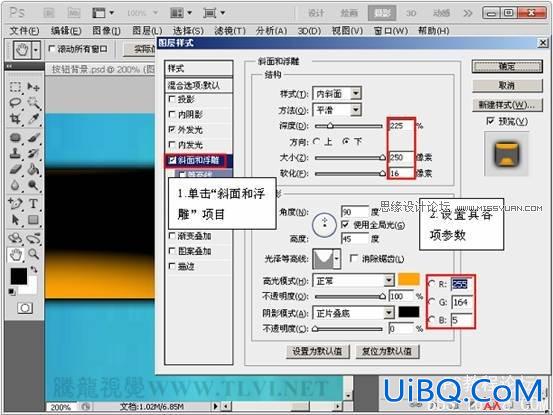Open the 滤镜(T) menu

click(230, 31)
